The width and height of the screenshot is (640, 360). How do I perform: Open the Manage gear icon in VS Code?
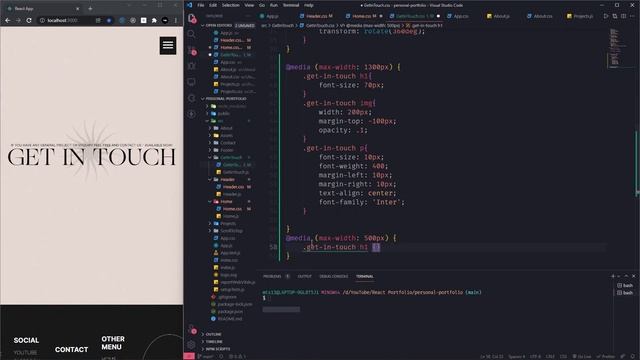click(191, 345)
